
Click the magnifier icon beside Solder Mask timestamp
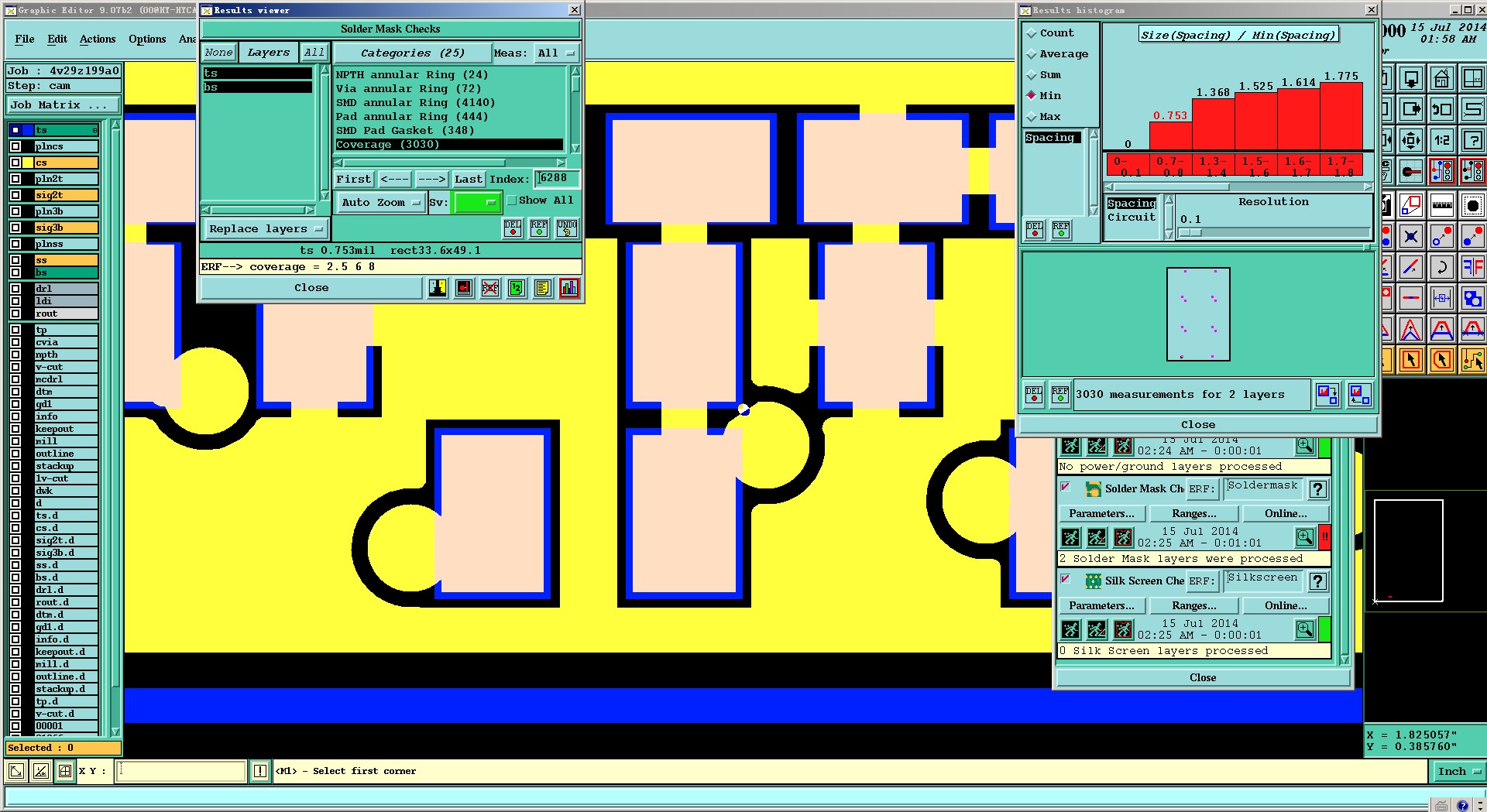[x=1305, y=536]
